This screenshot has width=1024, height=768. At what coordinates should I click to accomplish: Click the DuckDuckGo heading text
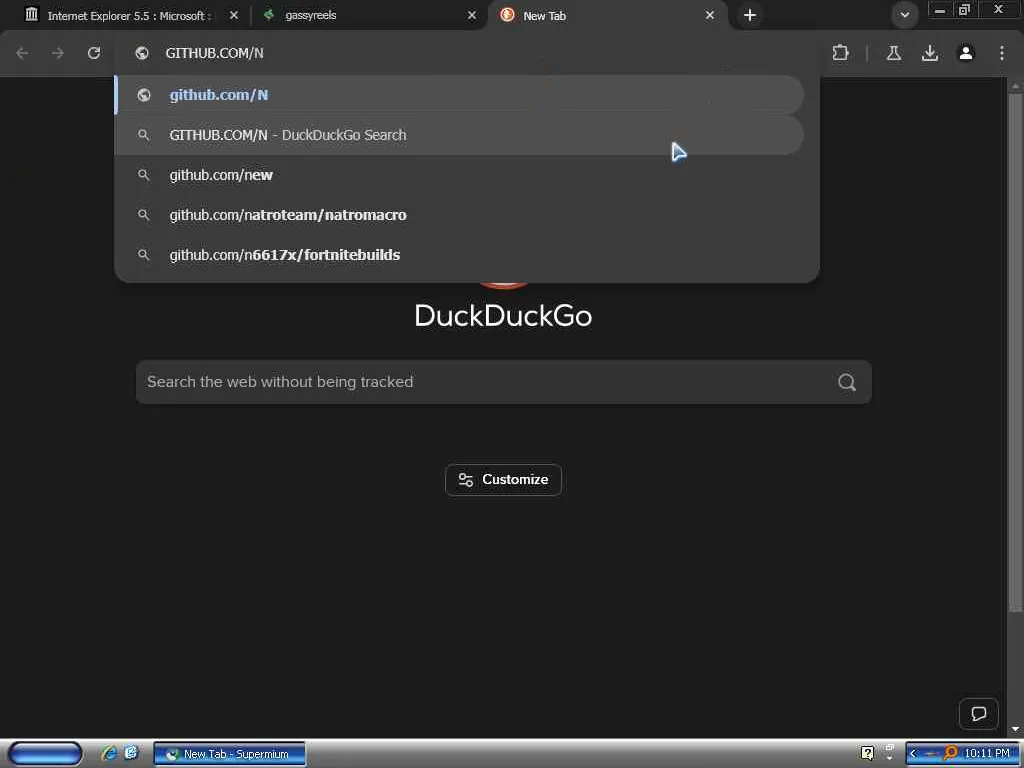(x=504, y=316)
